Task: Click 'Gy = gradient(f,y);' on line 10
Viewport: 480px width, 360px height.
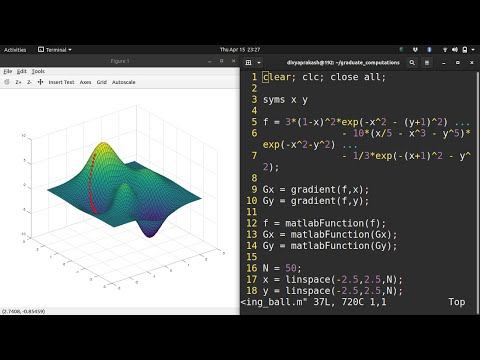Action: click(x=316, y=201)
